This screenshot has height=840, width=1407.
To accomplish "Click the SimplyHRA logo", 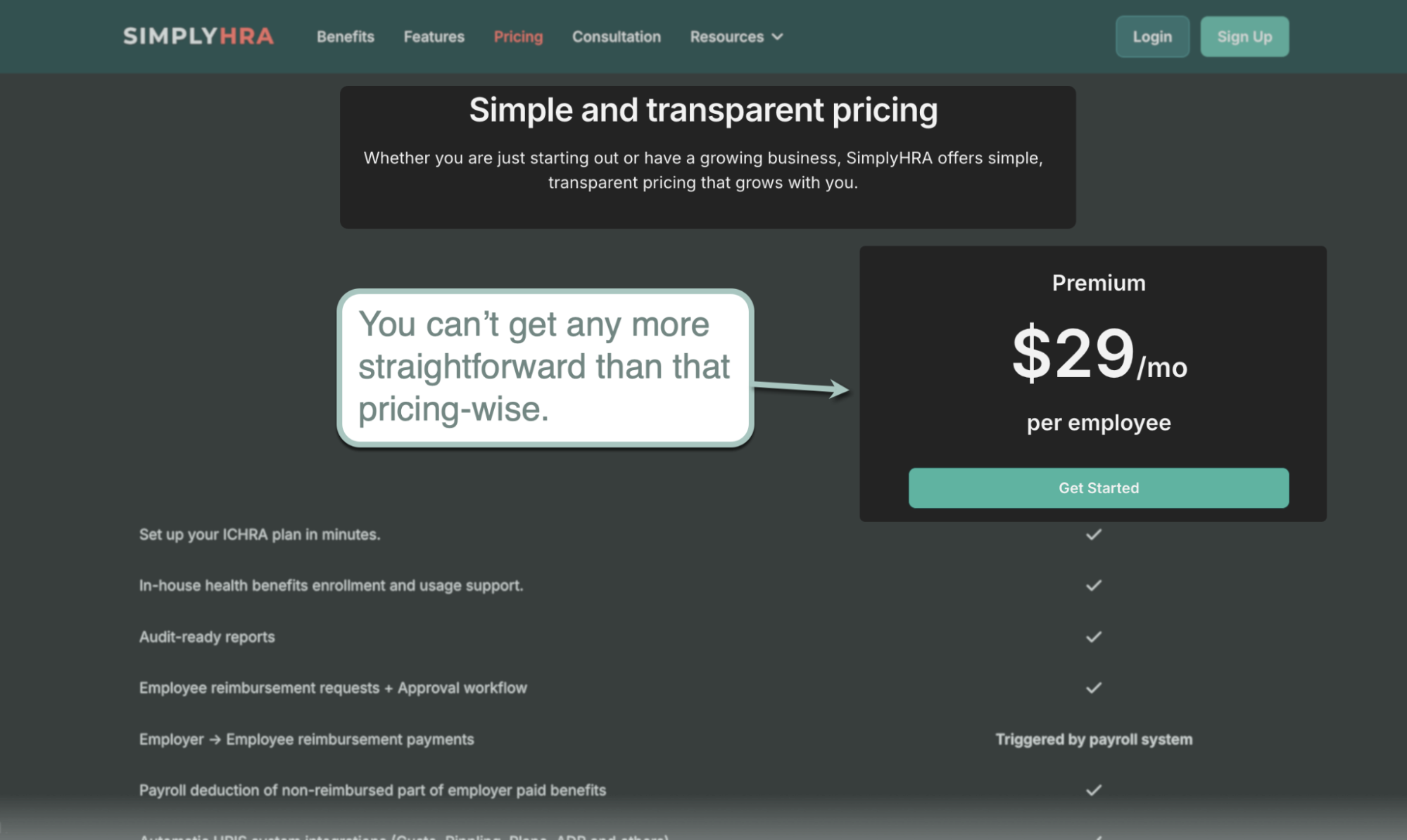I will click(198, 37).
